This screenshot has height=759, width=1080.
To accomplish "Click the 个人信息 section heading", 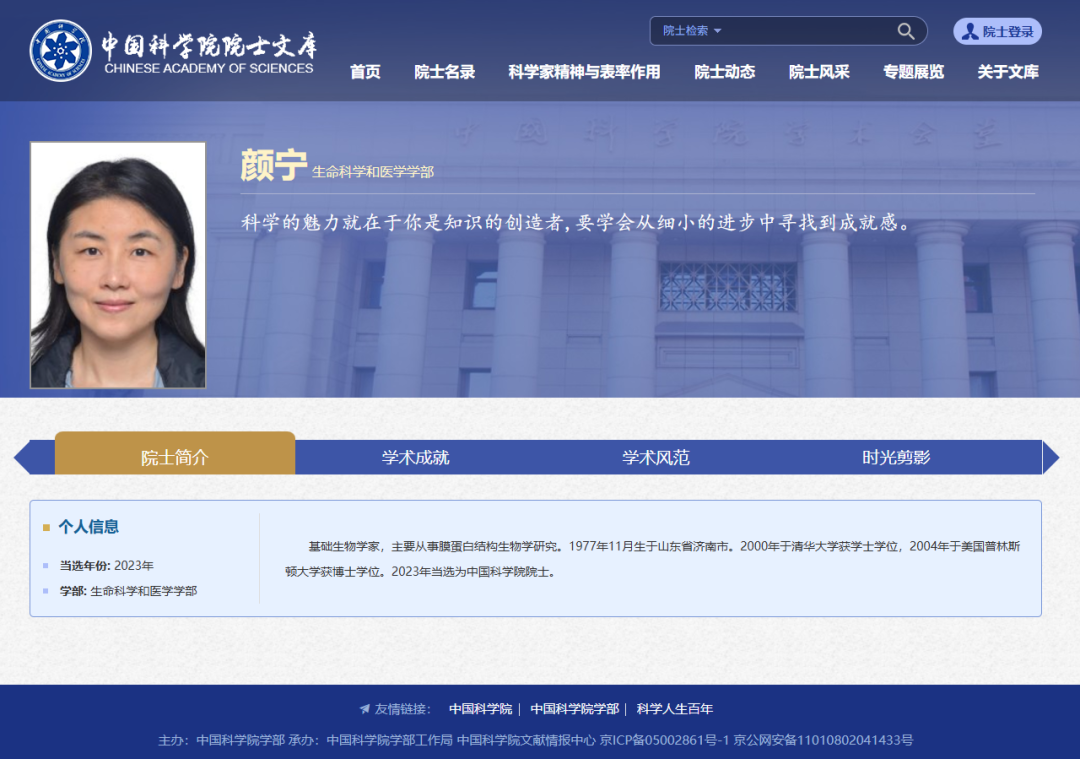I will (88, 527).
